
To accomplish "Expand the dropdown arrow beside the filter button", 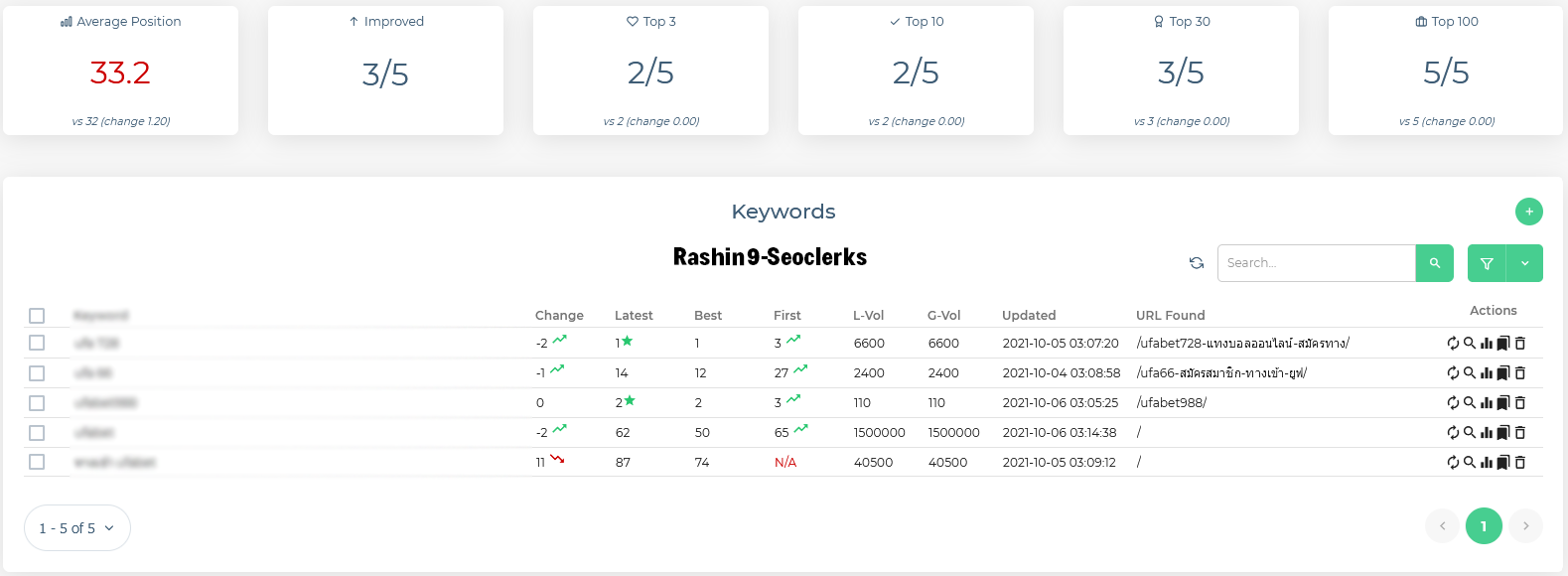I will 1524,263.
